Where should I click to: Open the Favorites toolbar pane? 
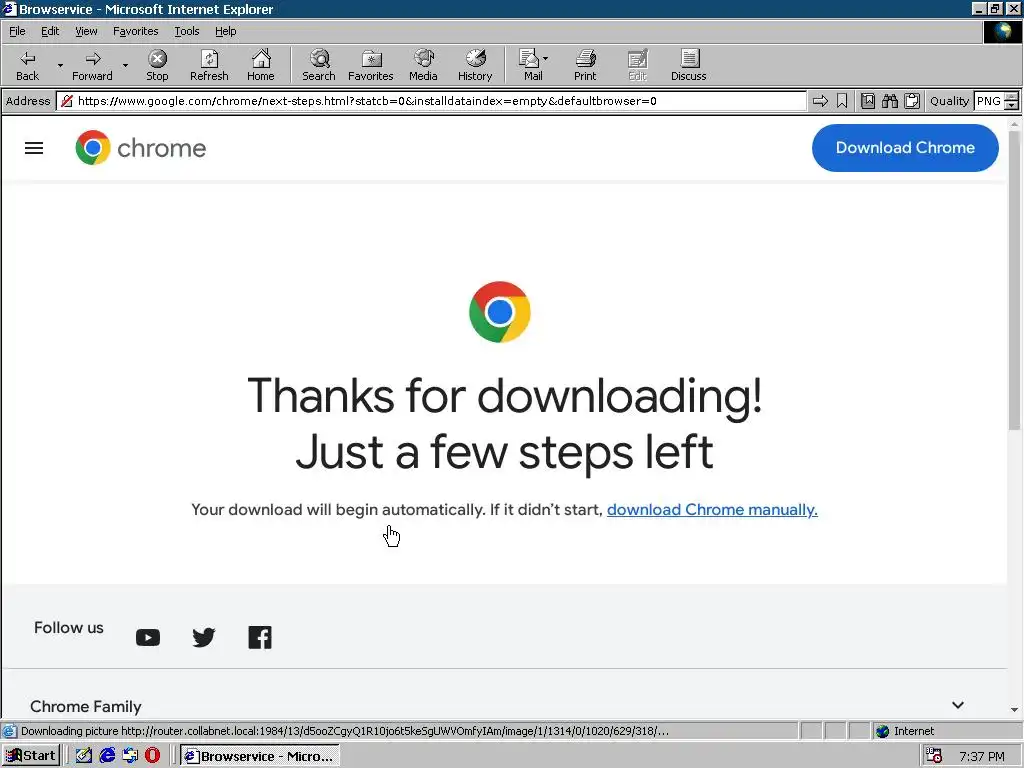click(x=370, y=65)
